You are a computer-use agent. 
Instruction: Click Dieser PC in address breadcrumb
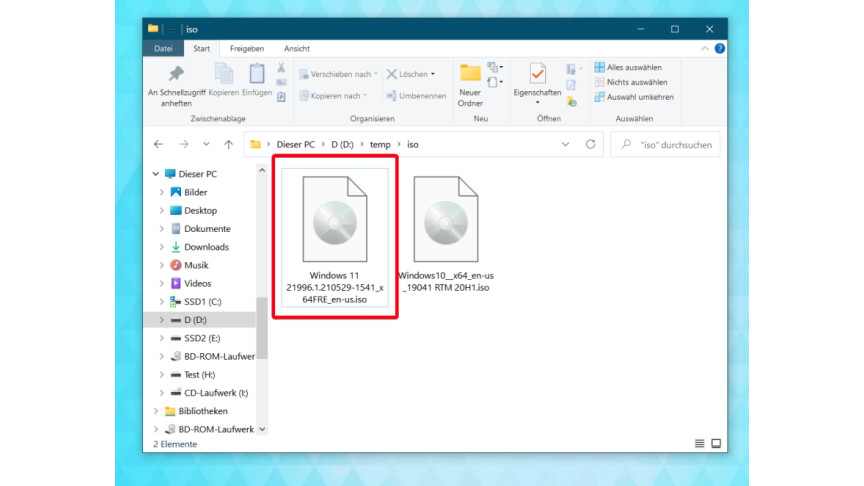[x=296, y=144]
